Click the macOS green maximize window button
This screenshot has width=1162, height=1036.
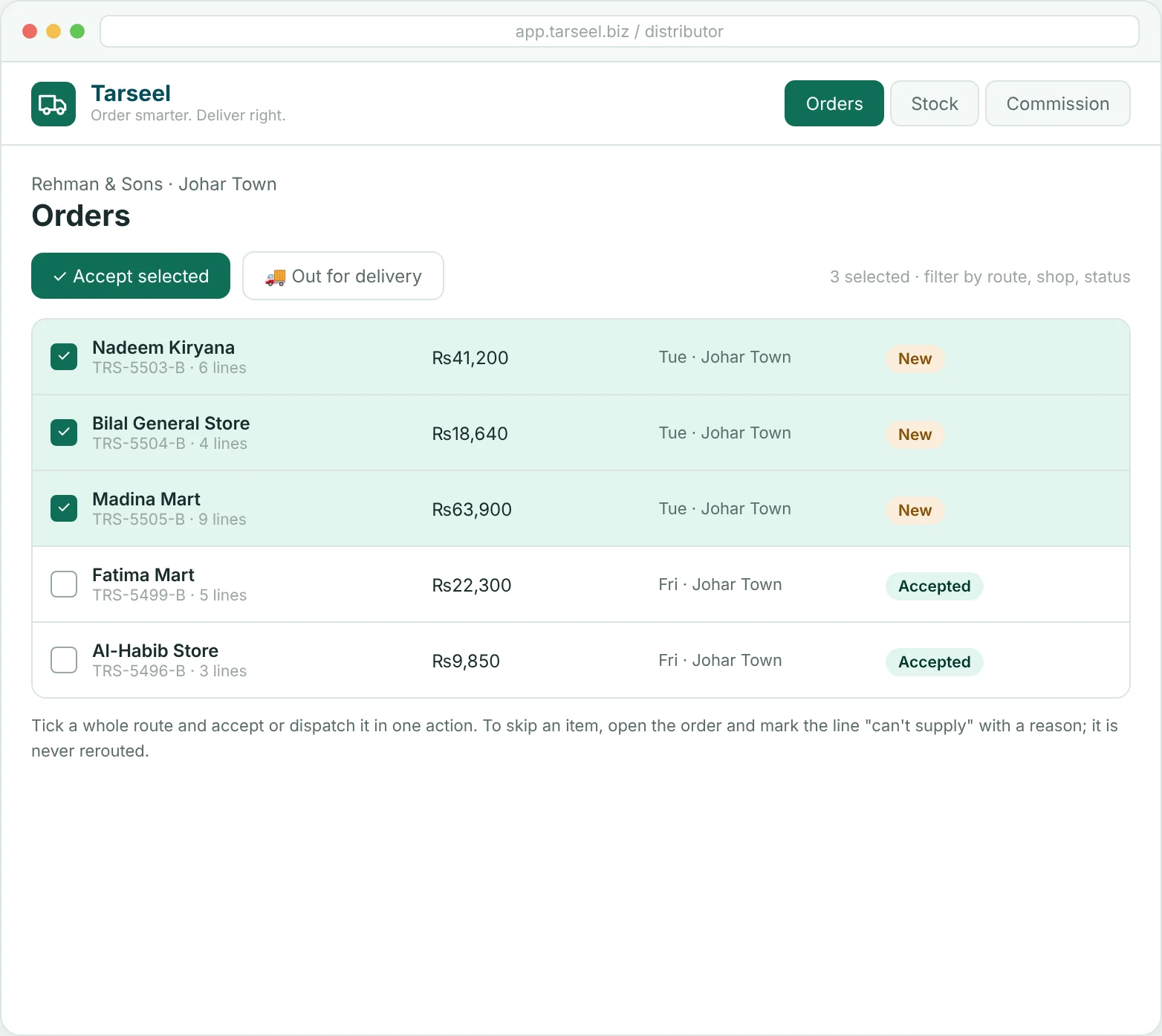77,31
